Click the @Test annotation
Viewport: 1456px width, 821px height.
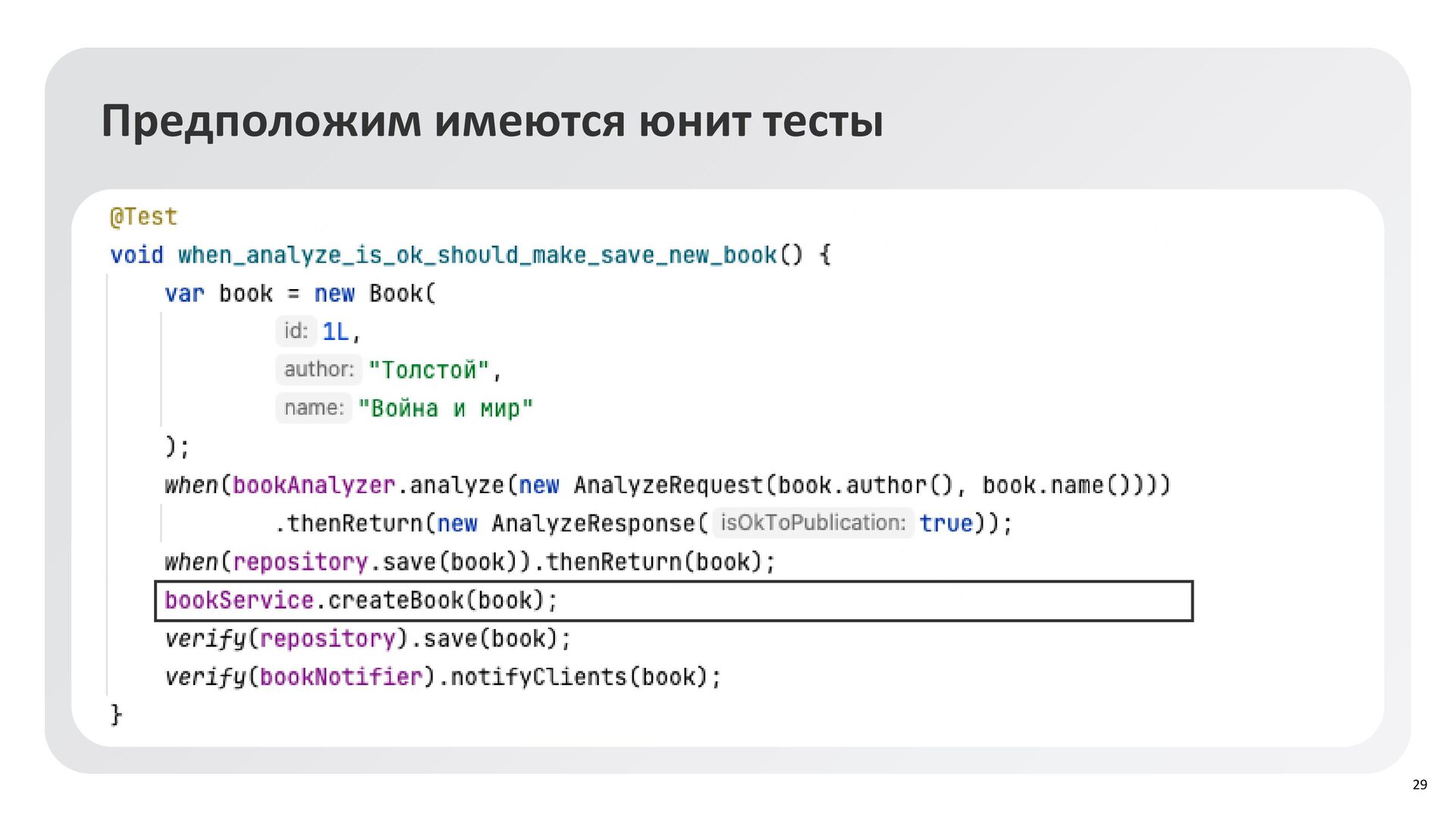pyautogui.click(x=143, y=217)
